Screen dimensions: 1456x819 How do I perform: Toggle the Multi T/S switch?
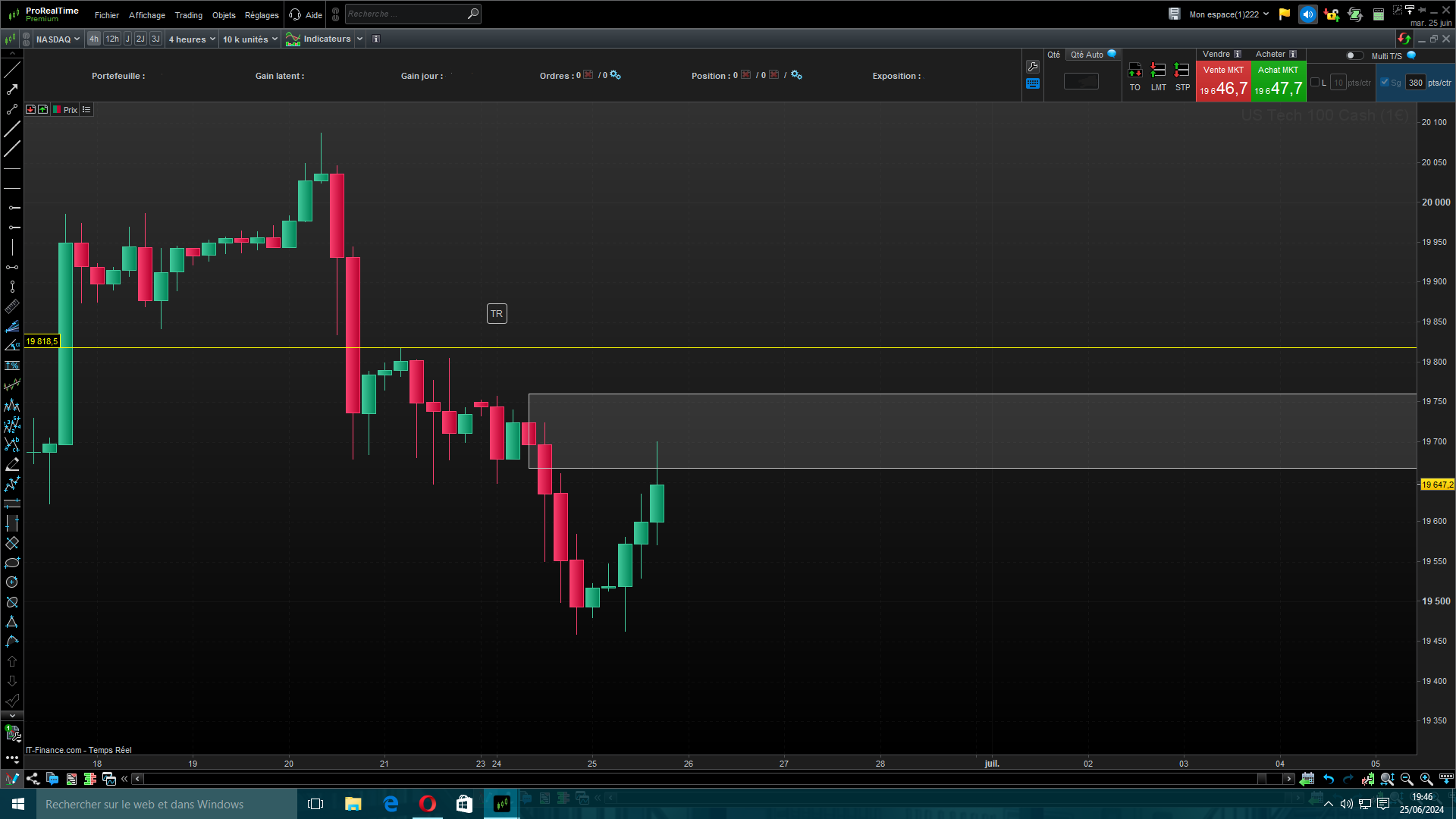pyautogui.click(x=1354, y=55)
